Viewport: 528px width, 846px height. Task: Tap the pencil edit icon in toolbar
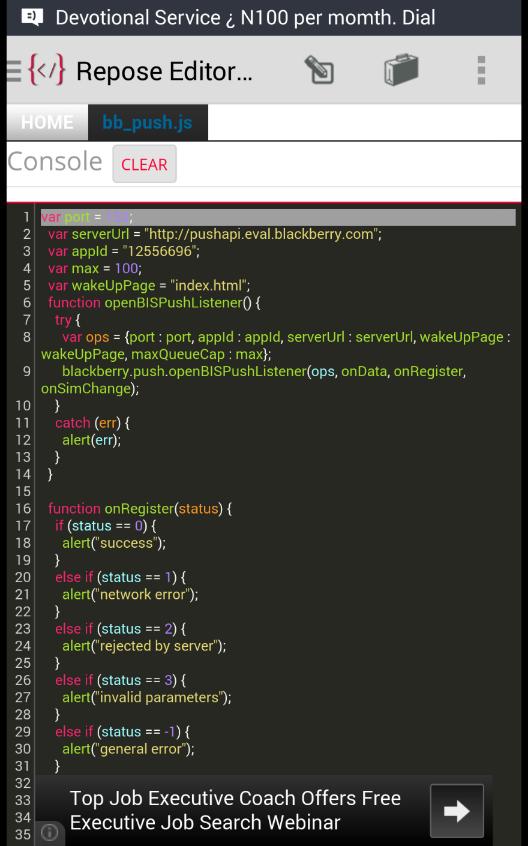(319, 70)
